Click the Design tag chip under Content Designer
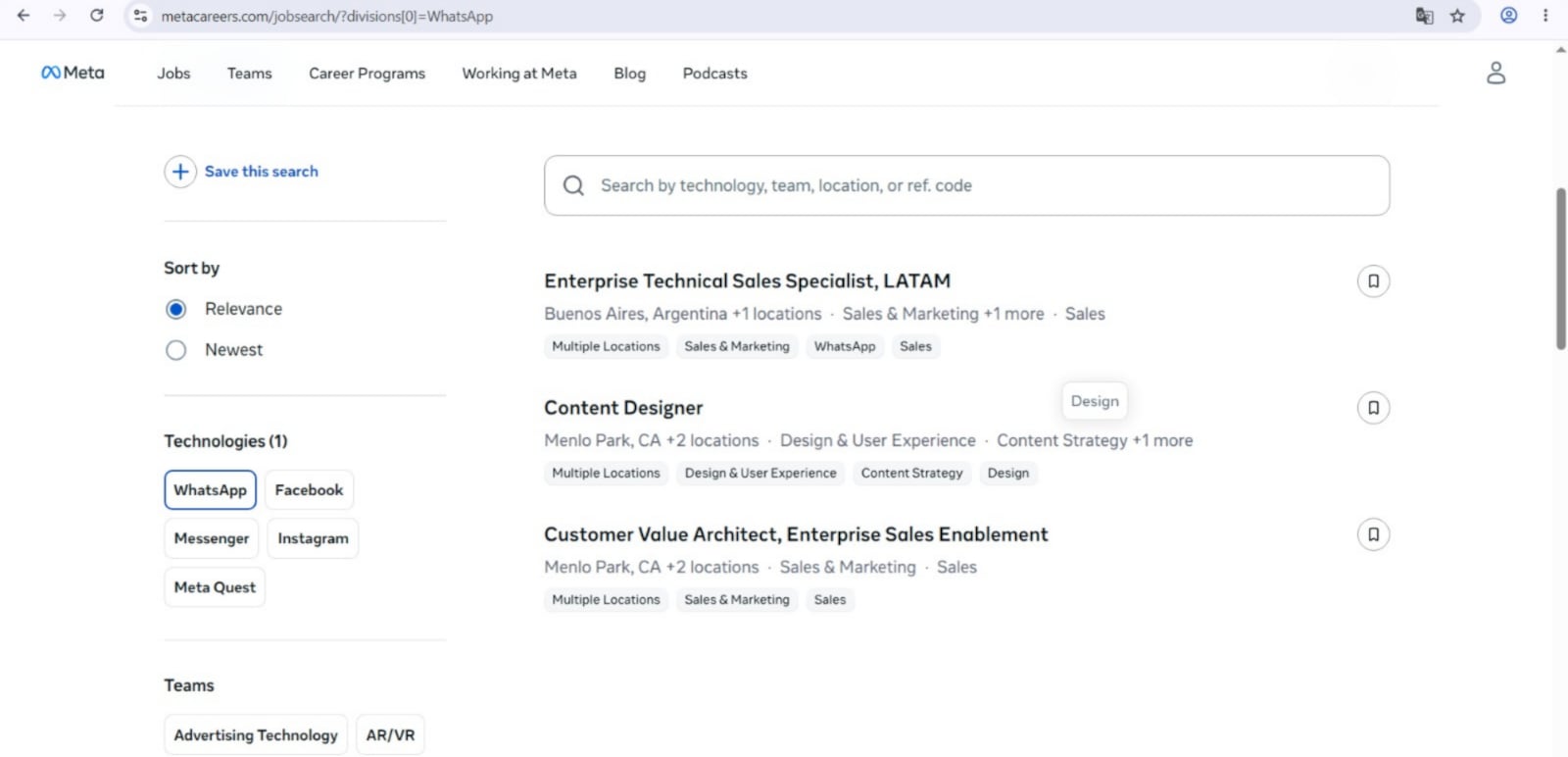The width and height of the screenshot is (1568, 757). coord(1007,473)
